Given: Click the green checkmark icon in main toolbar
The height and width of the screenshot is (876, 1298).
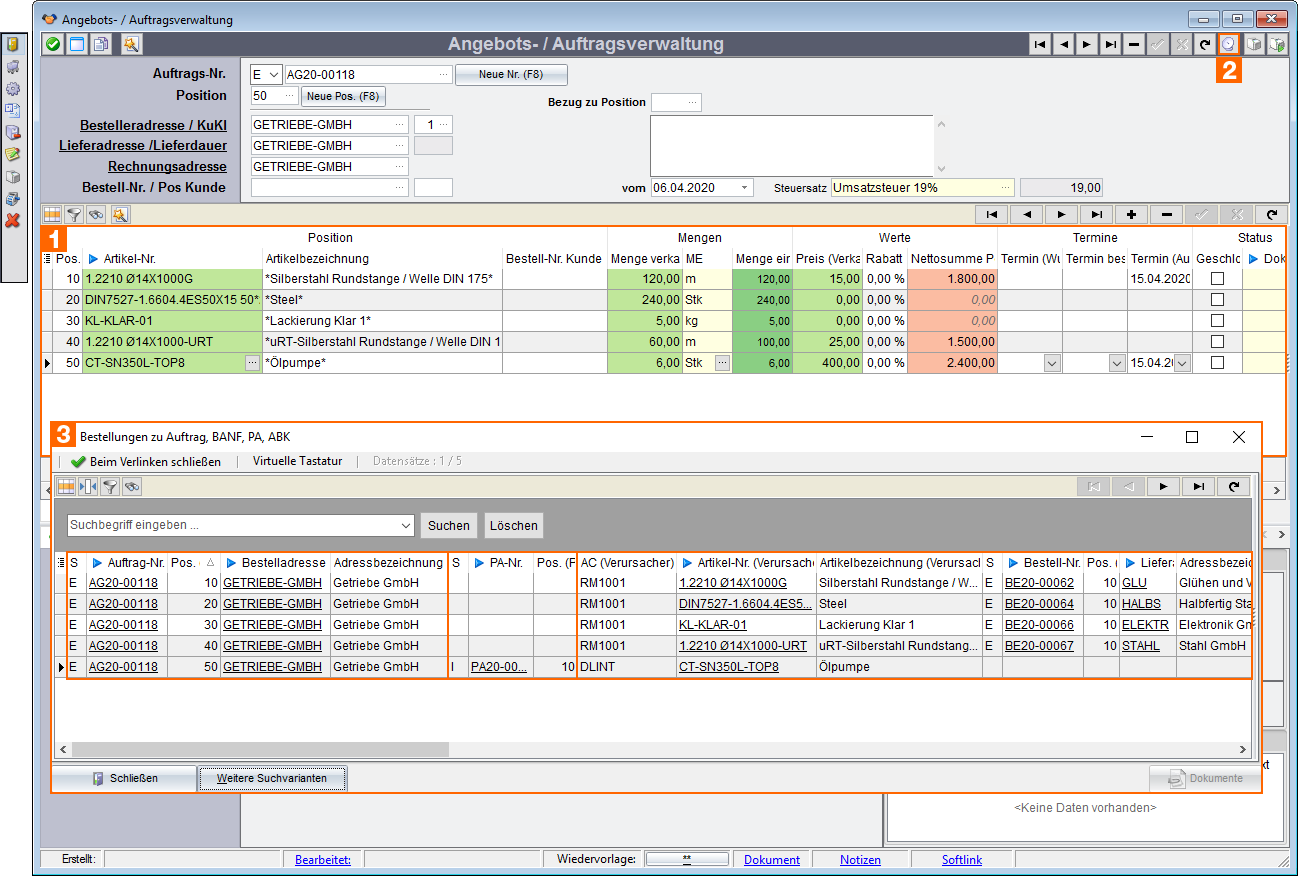Looking at the screenshot, I should pyautogui.click(x=53, y=44).
